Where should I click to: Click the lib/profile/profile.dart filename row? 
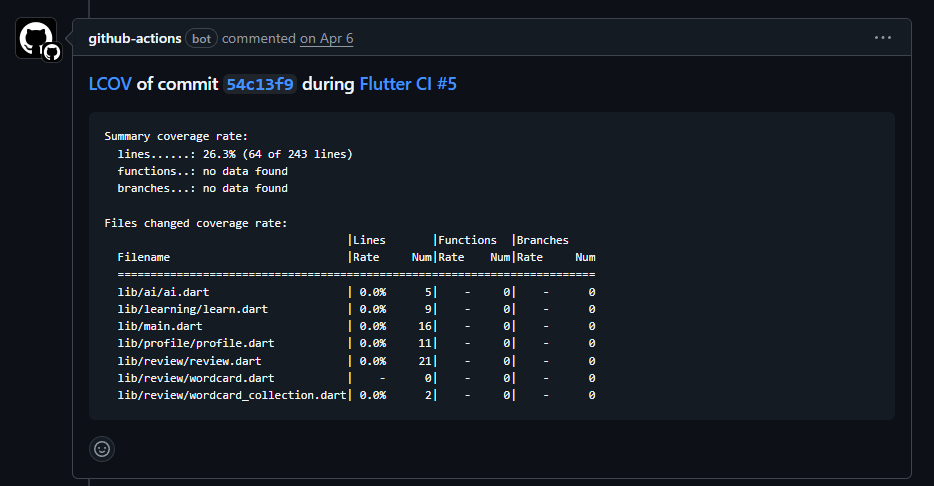click(x=195, y=343)
